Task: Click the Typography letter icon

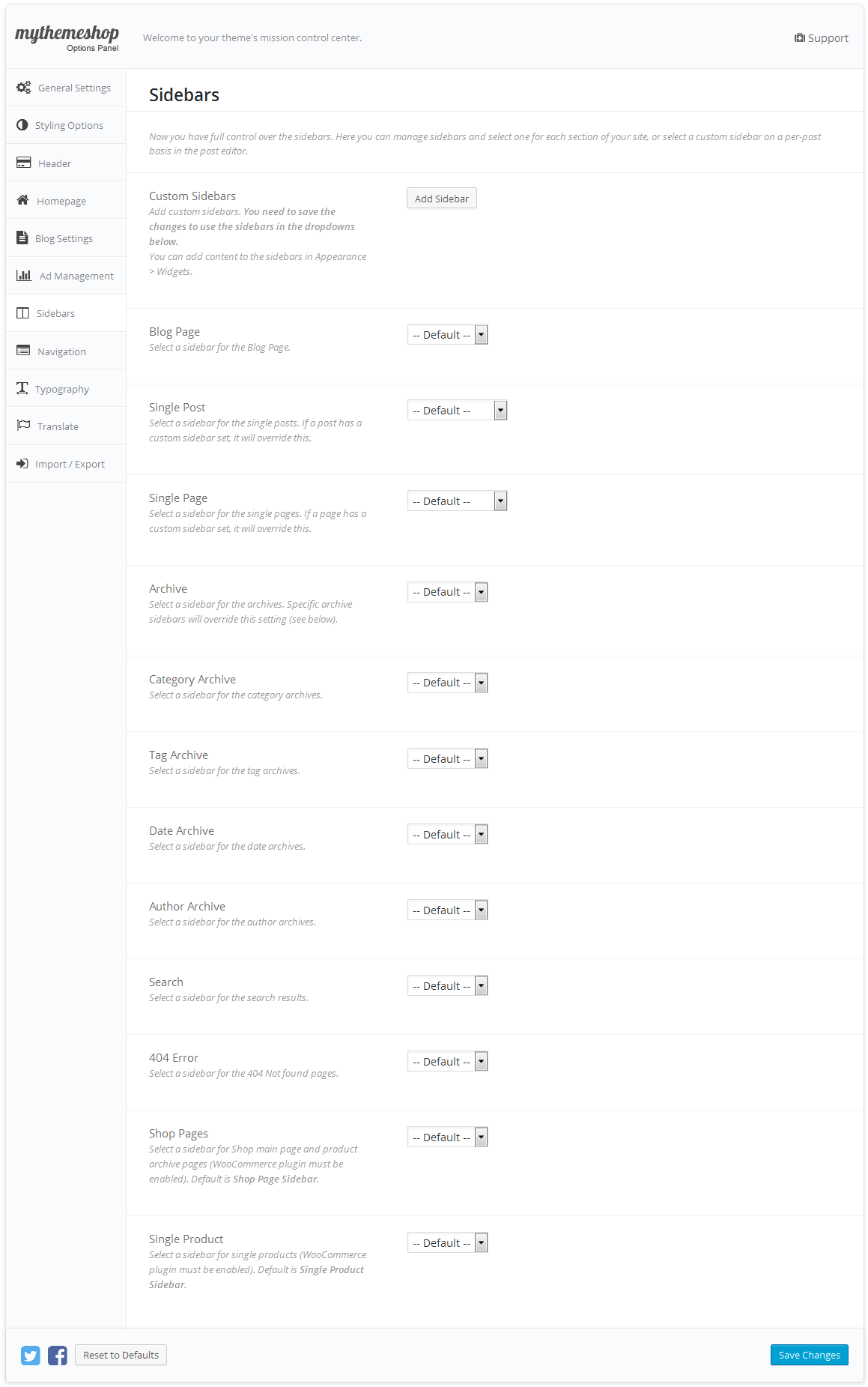Action: click(x=22, y=388)
